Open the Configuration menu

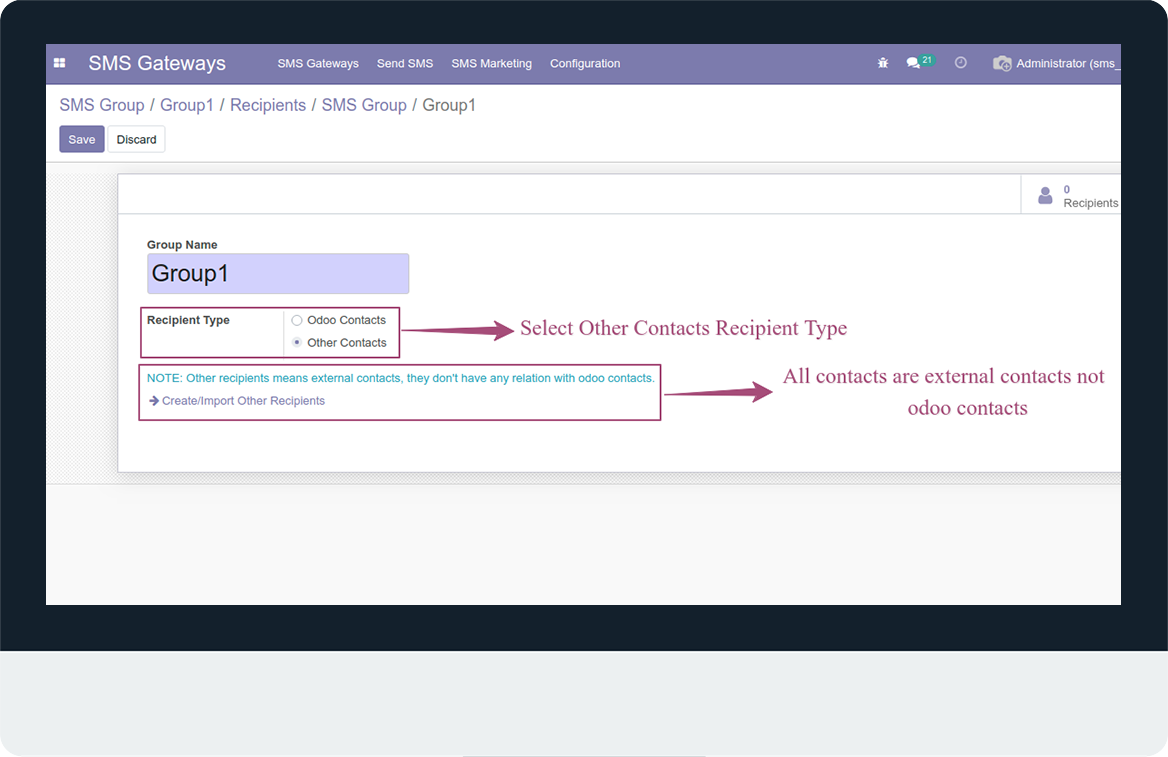[x=585, y=63]
